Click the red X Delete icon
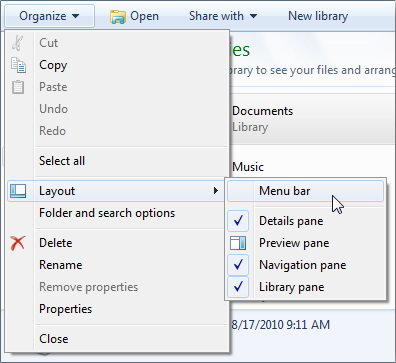The width and height of the screenshot is (396, 363). click(x=18, y=243)
